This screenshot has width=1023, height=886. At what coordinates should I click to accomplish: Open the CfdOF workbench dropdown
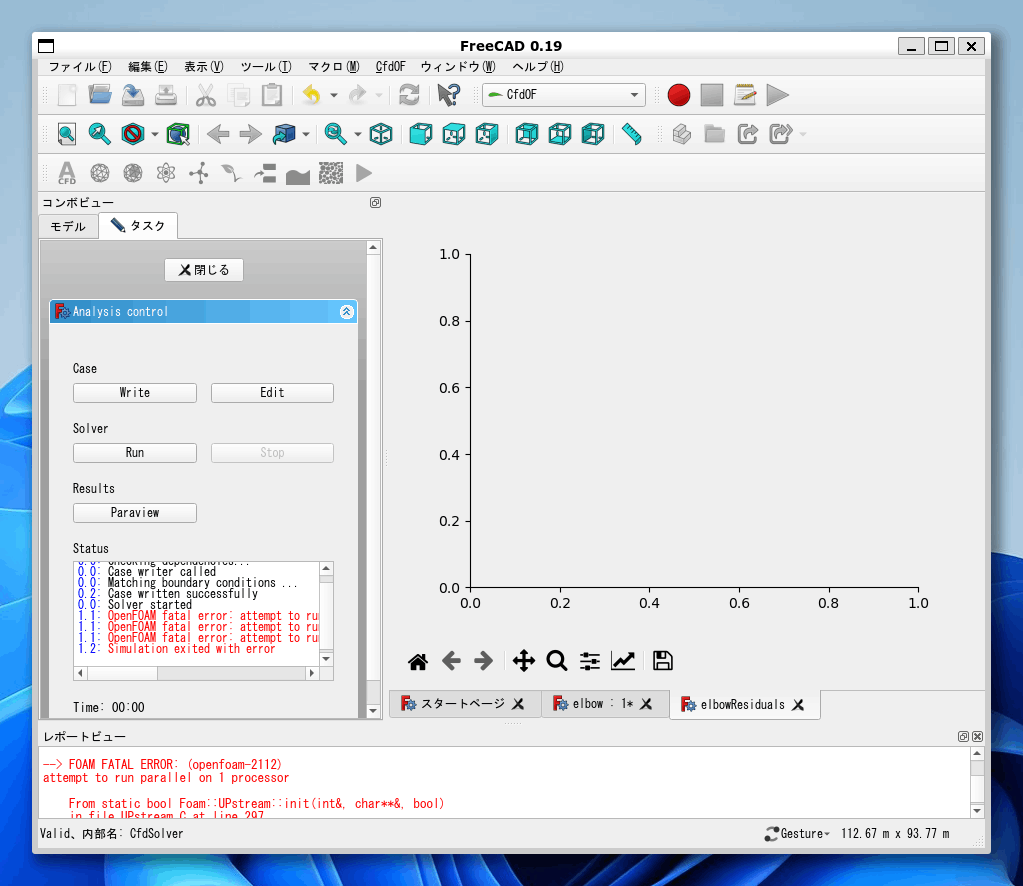click(564, 95)
